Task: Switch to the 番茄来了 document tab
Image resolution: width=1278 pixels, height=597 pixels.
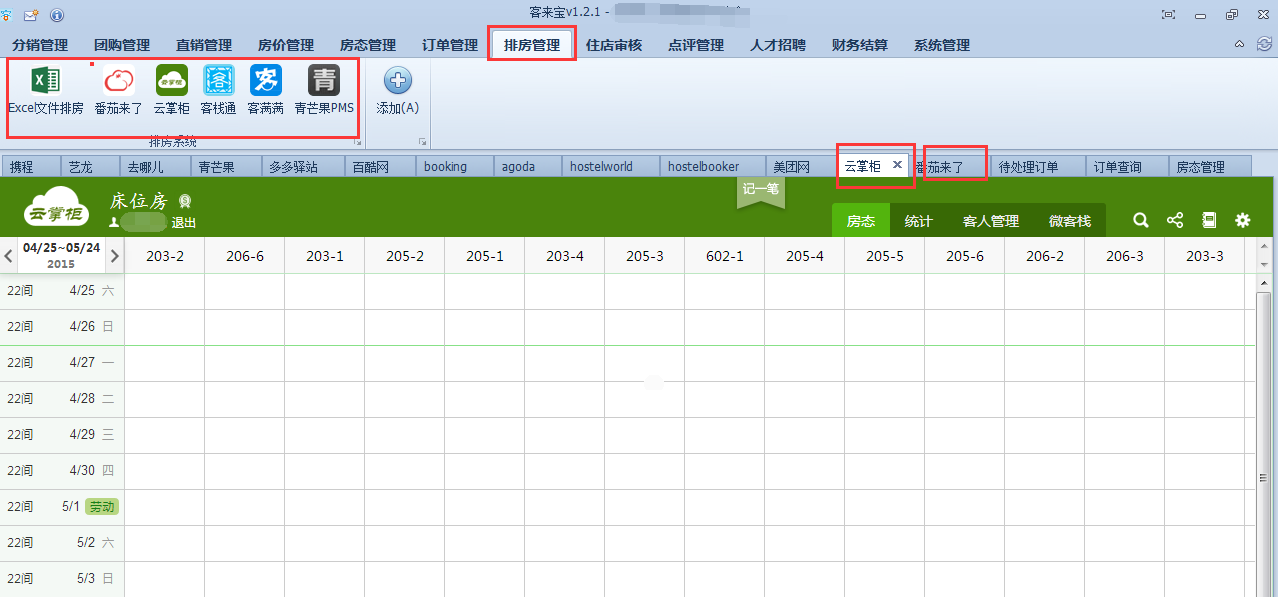Action: tap(948, 167)
